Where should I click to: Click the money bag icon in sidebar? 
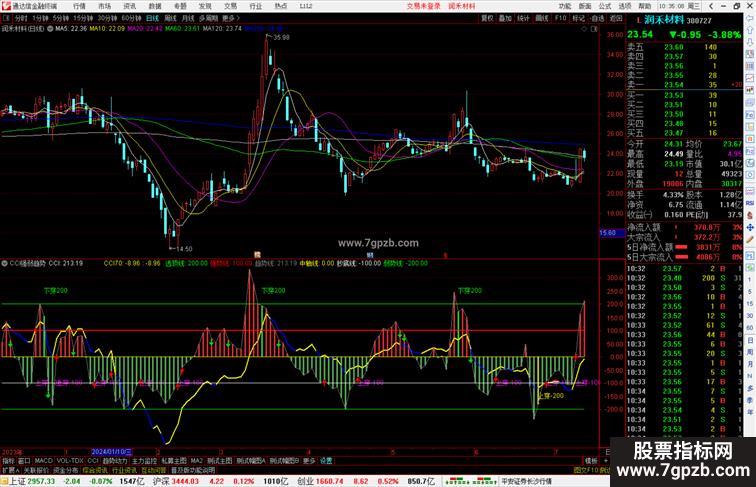point(750,215)
